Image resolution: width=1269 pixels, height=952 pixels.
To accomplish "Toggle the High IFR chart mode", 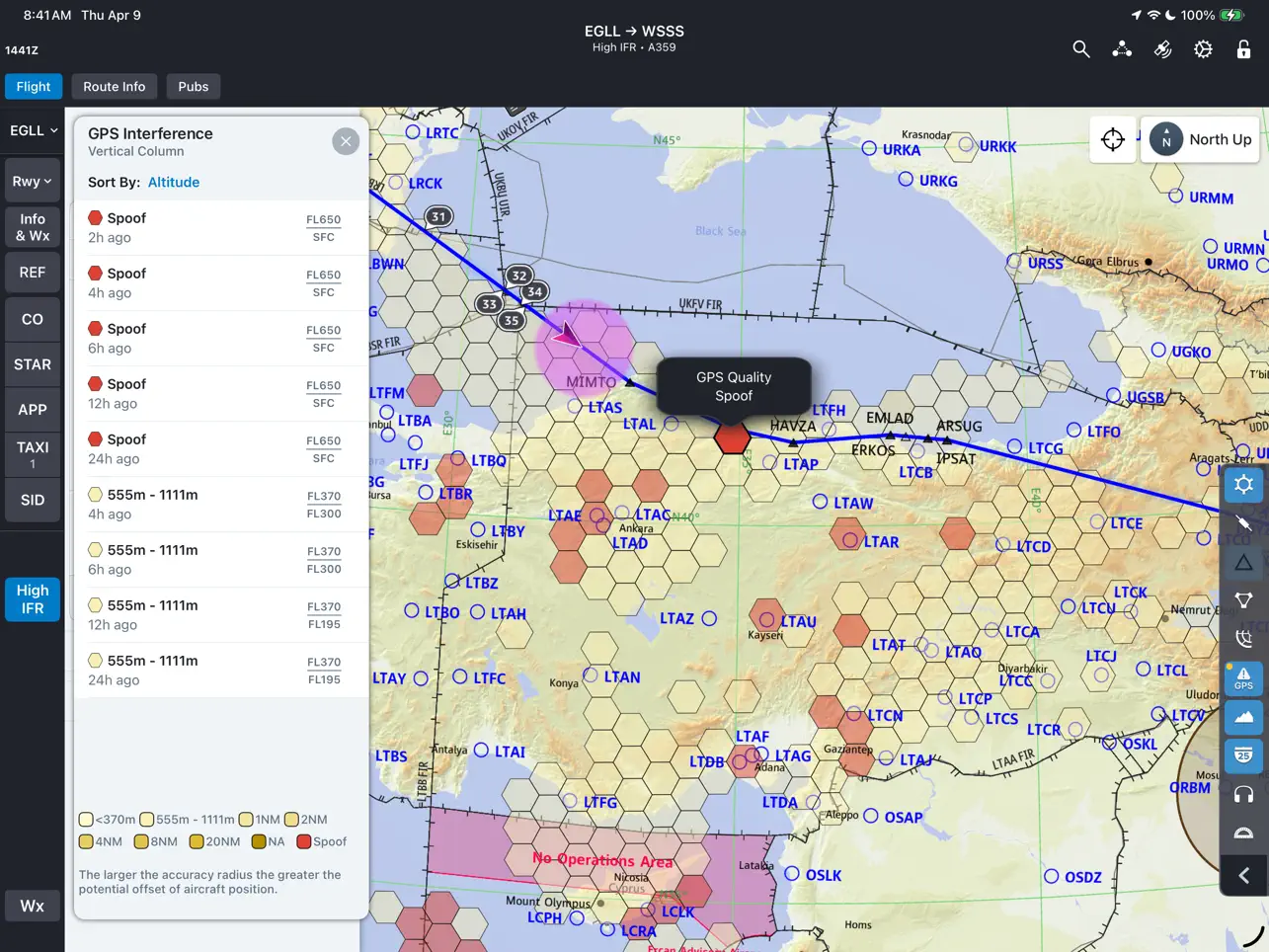I will click(33, 598).
